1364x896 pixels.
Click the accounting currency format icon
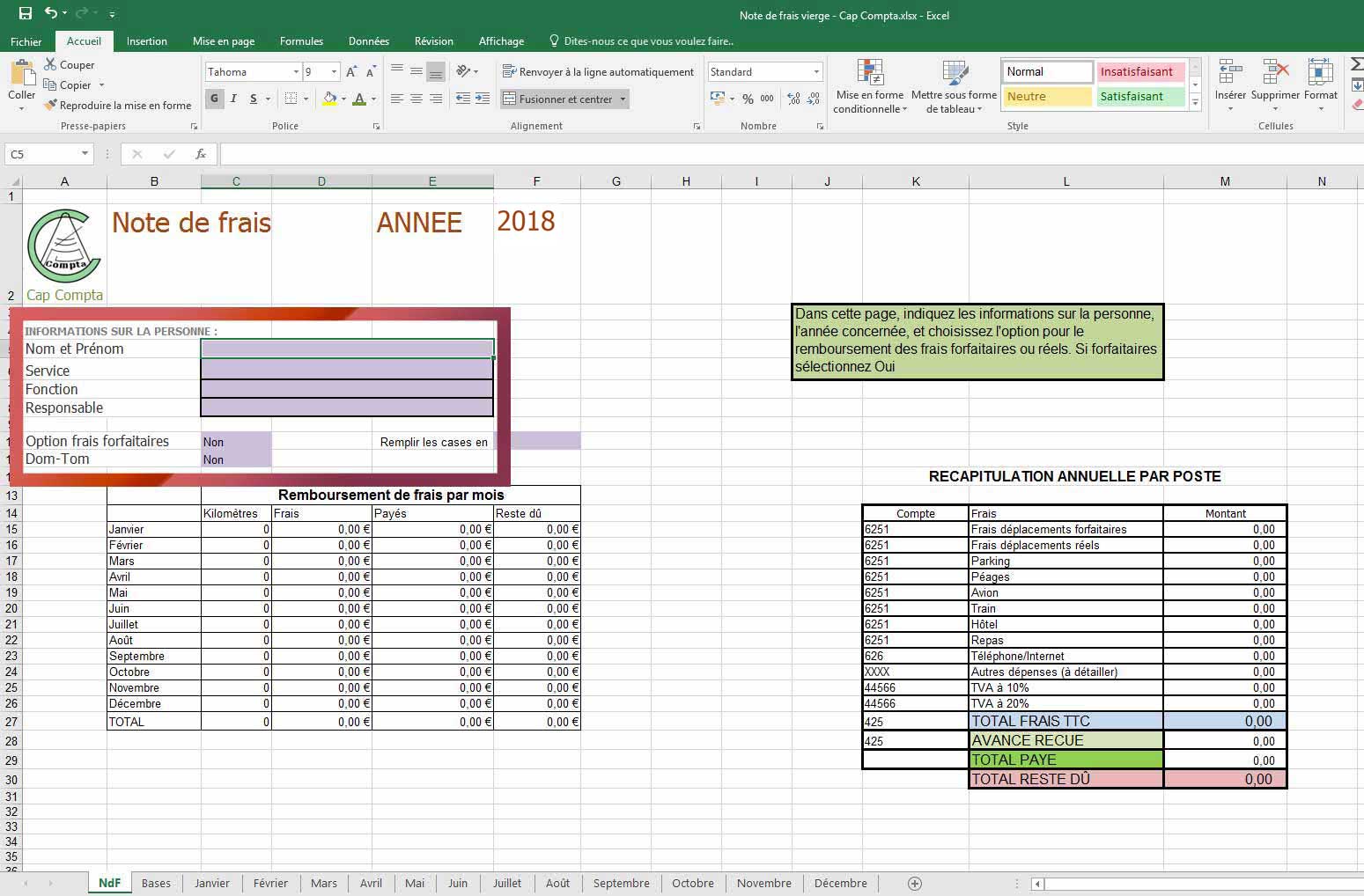click(x=718, y=99)
